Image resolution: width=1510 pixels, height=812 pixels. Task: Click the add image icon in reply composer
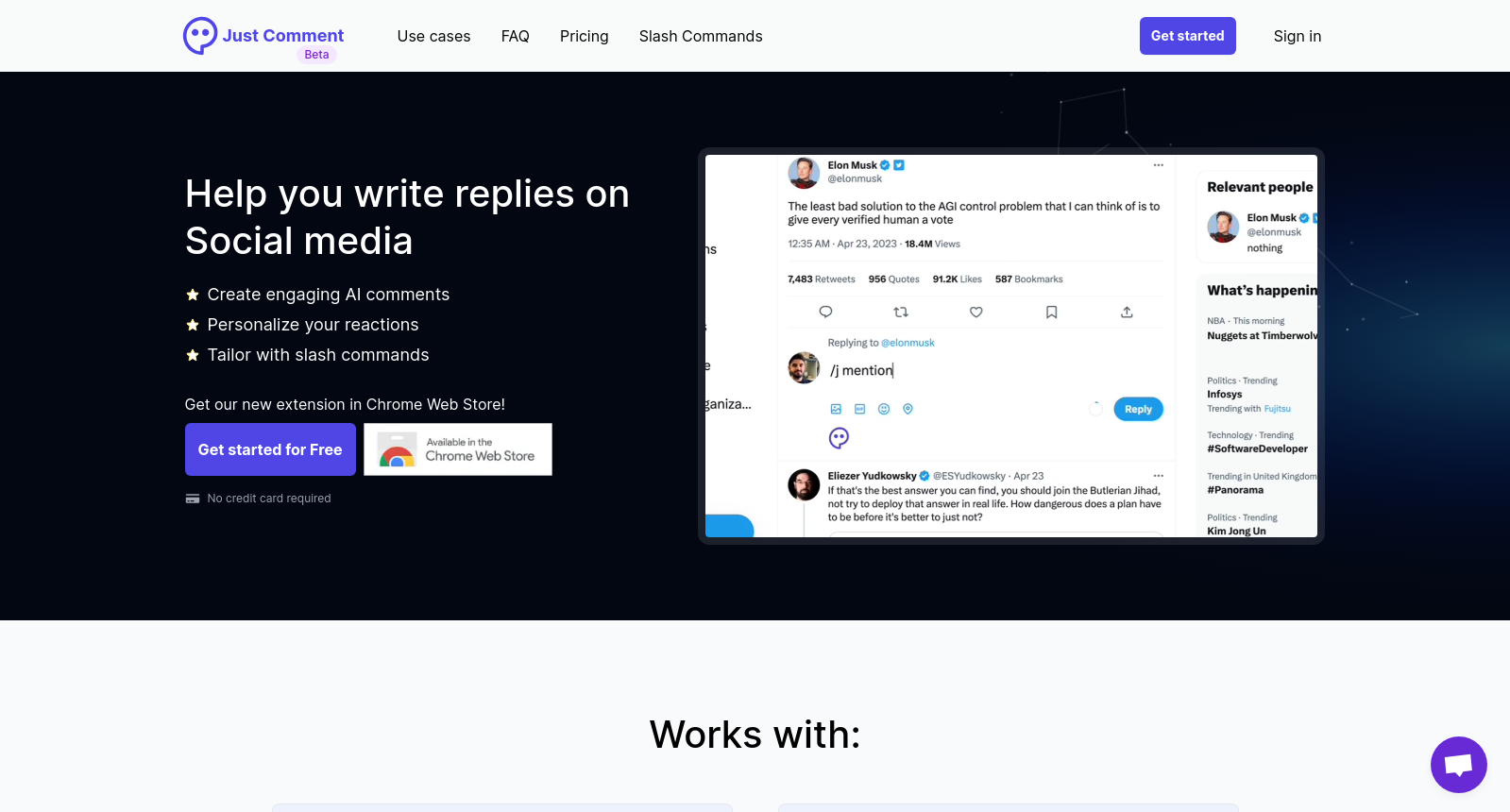836,409
